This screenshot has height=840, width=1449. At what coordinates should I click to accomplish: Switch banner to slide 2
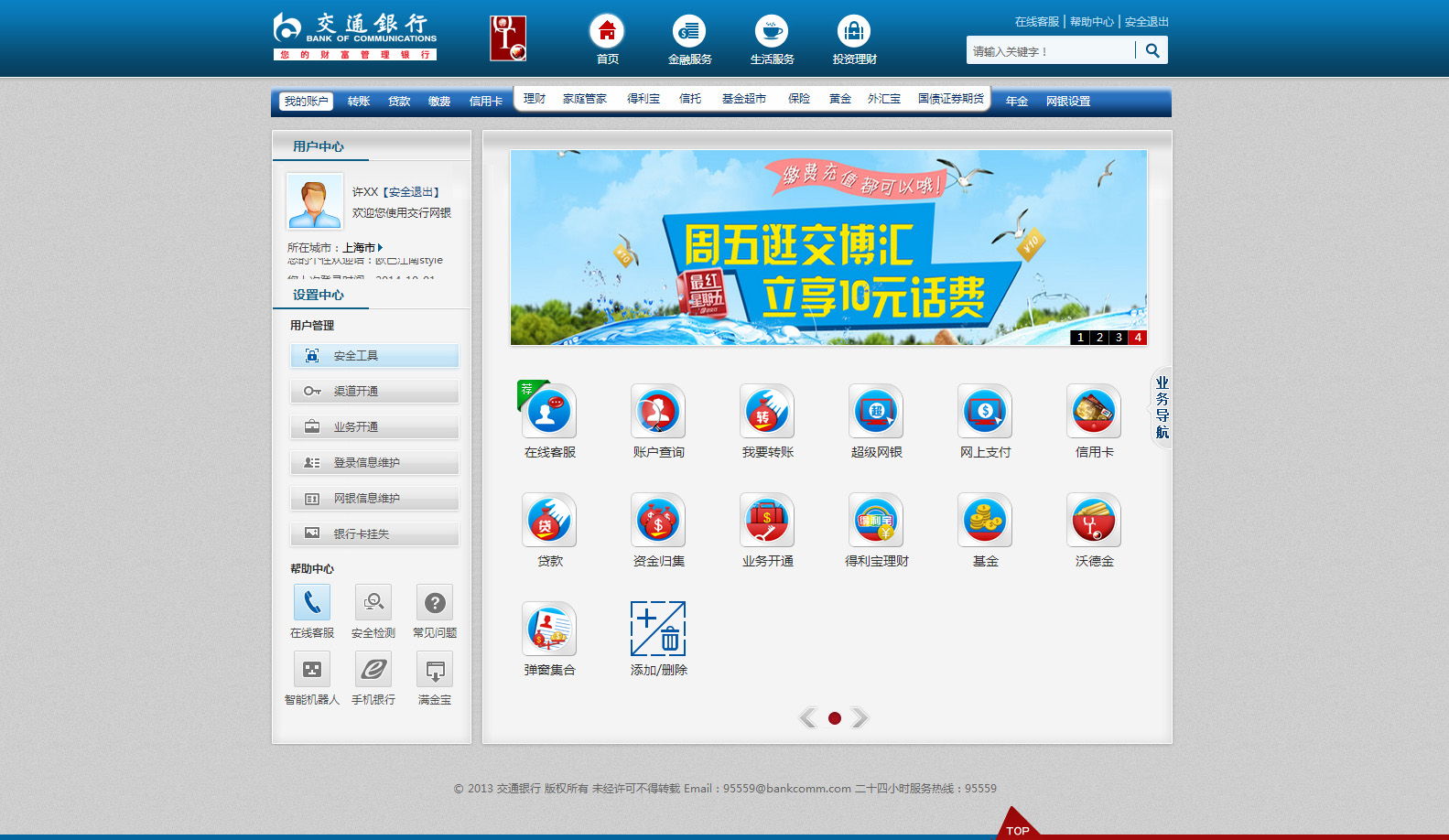[x=1099, y=338]
